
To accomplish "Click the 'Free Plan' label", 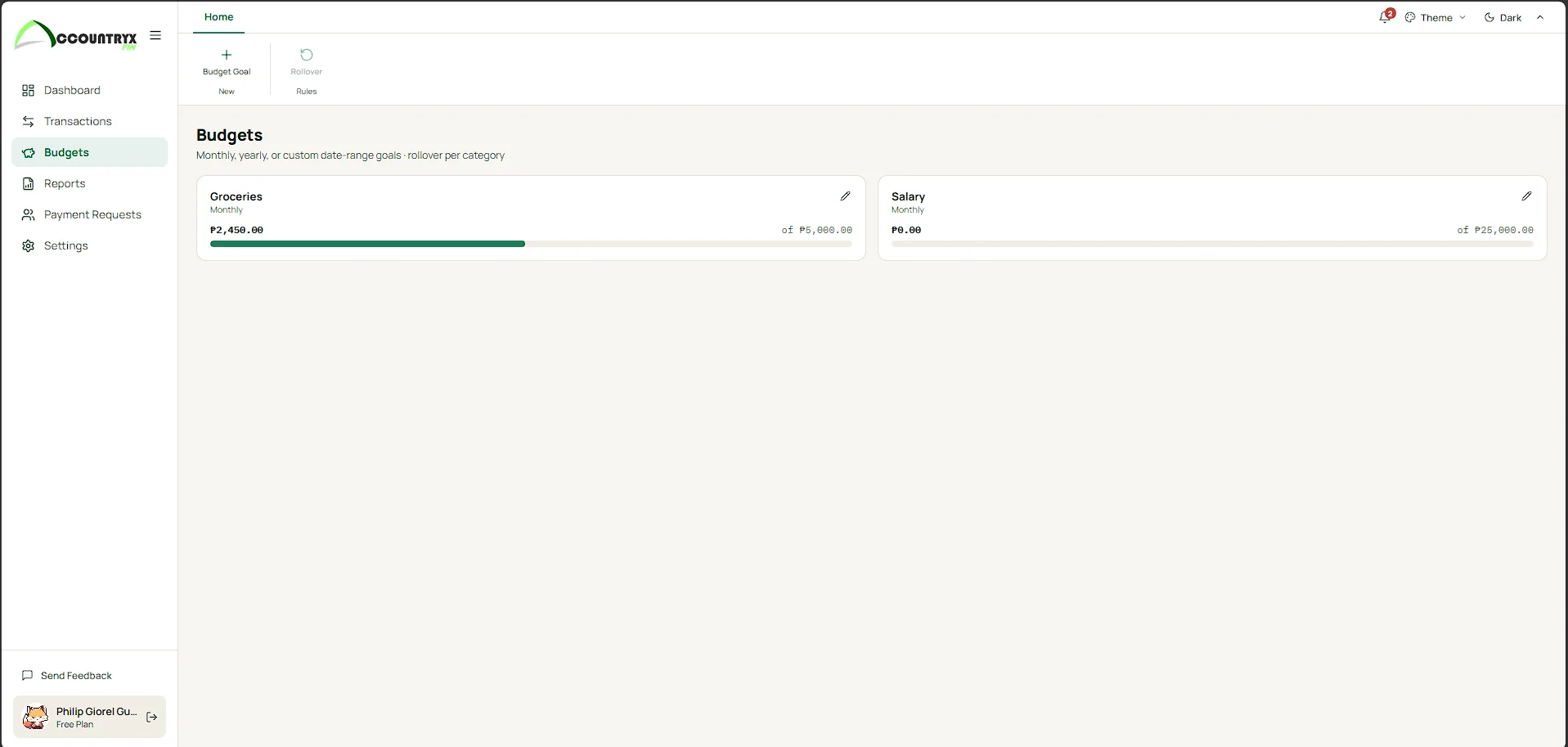I will (74, 725).
